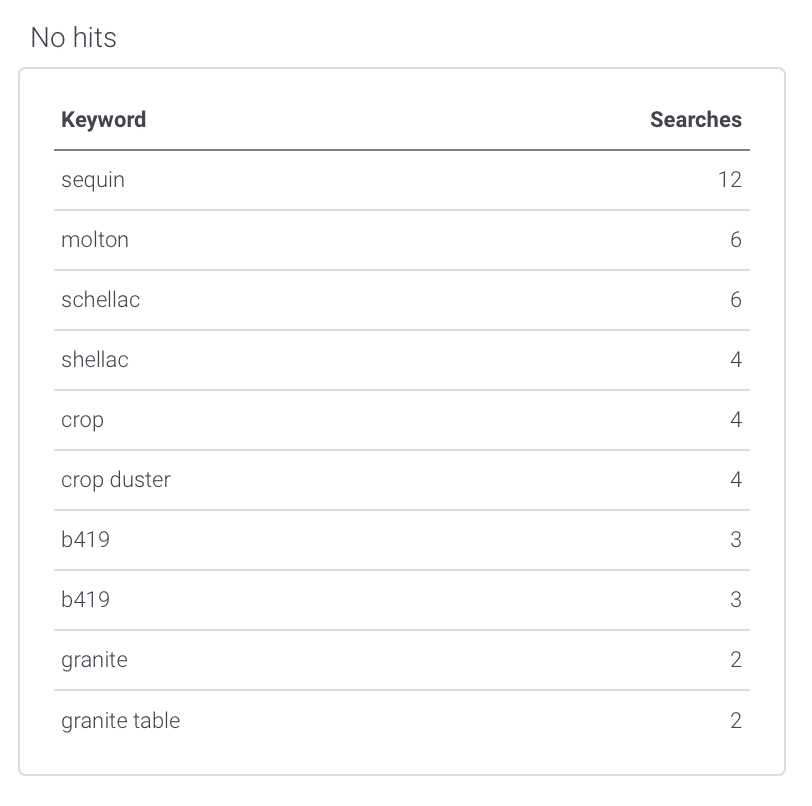Click the keyword "shellac"
Screen dimensions: 812x806
coord(94,360)
